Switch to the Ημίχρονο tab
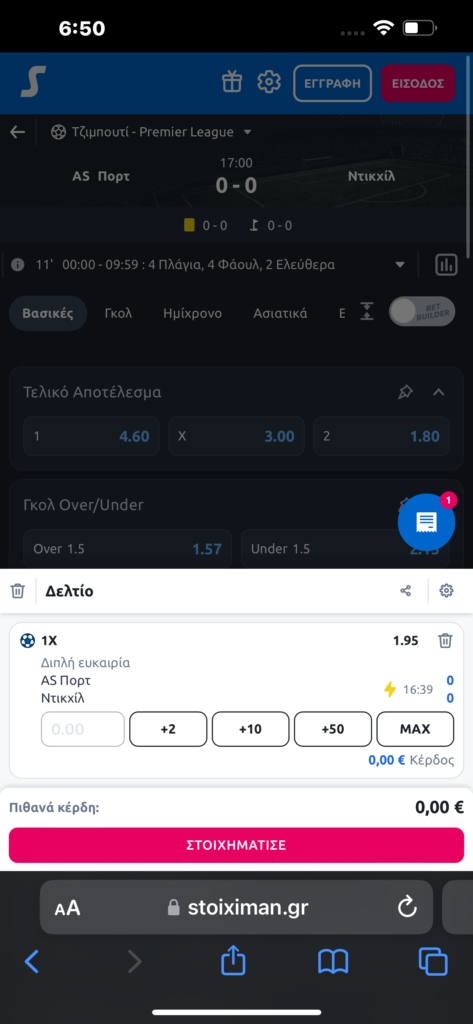The width and height of the screenshot is (473, 1024). click(x=193, y=313)
